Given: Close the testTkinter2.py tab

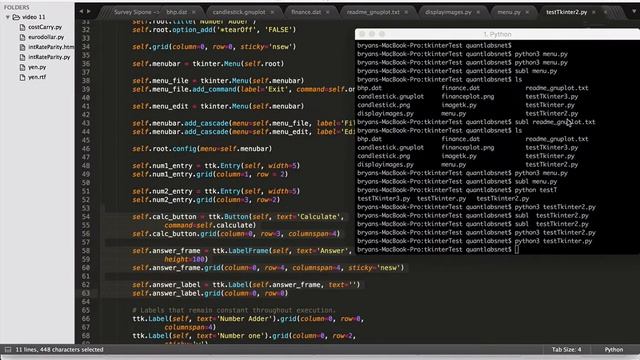Looking at the screenshot, I should [x=594, y=12].
